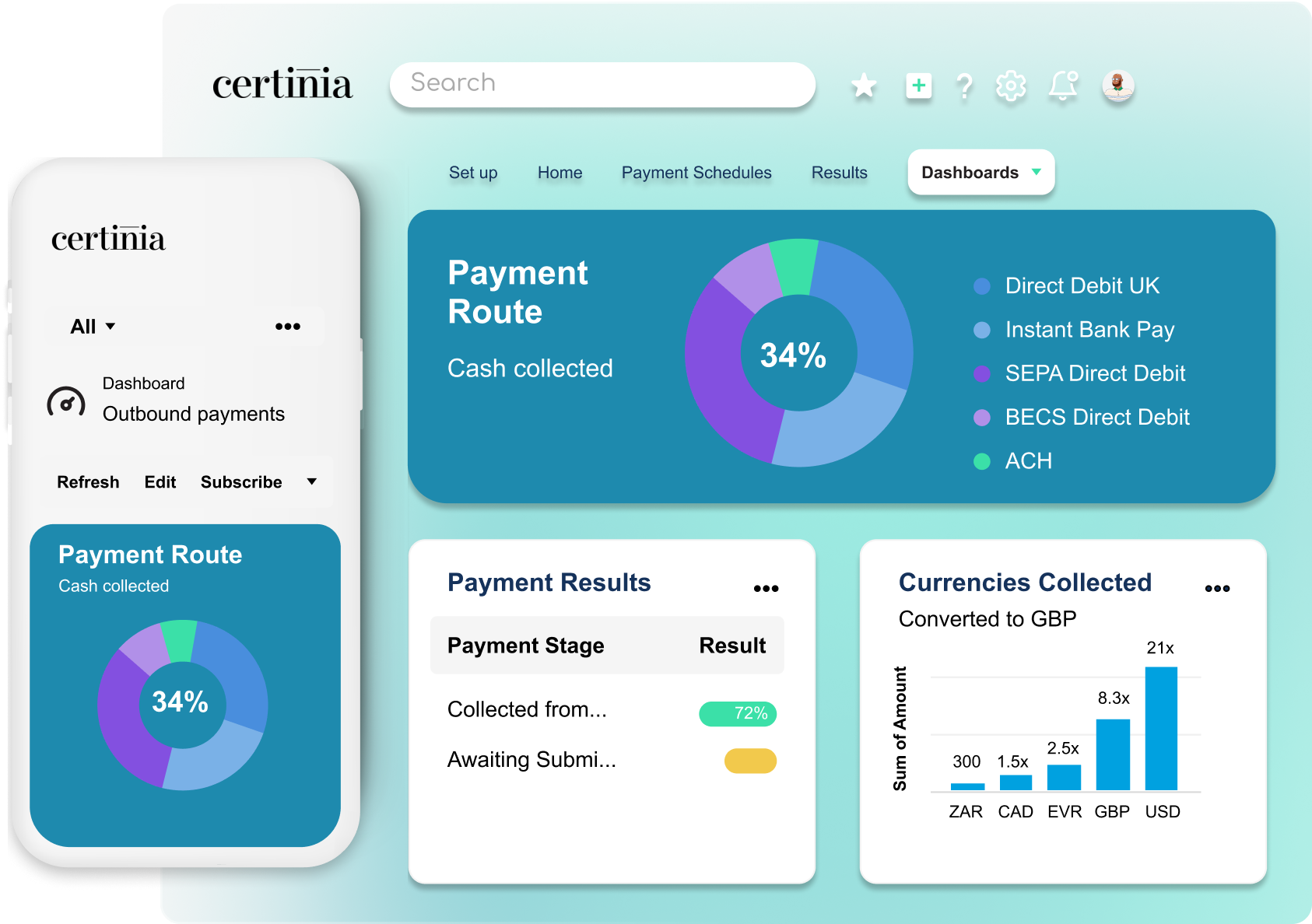Open help via question mark icon

click(965, 86)
